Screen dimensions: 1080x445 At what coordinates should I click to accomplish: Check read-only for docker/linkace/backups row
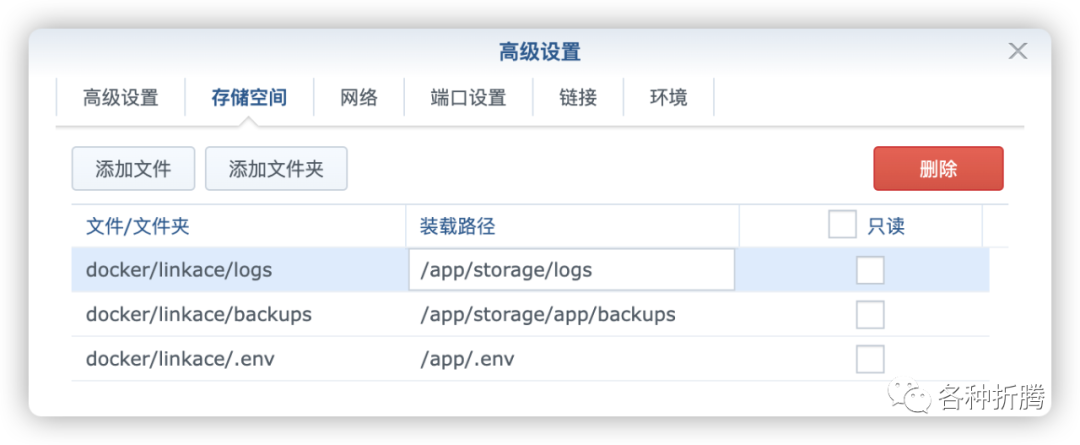point(870,315)
